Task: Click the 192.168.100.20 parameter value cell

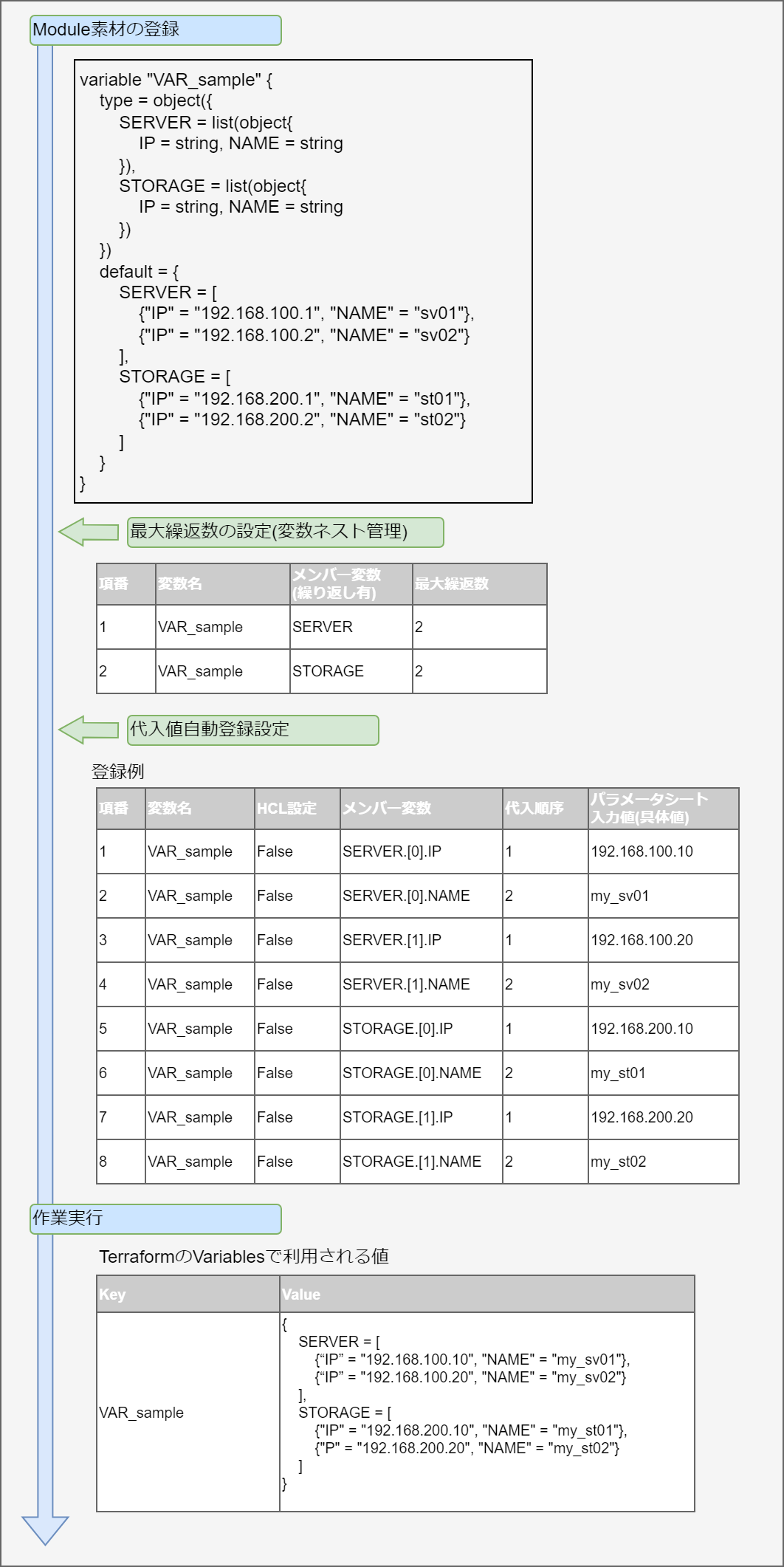Action: coord(663,940)
